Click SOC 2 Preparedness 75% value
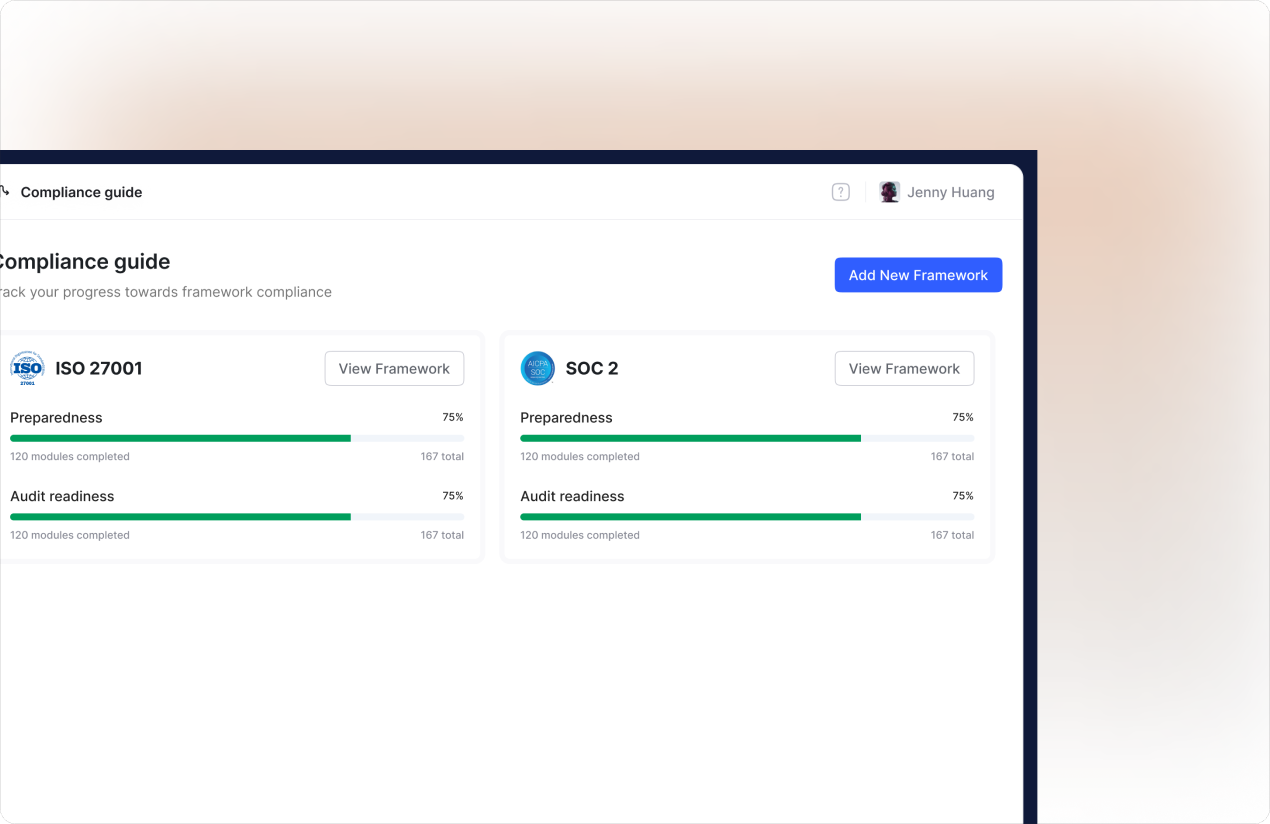Viewport: 1270px width, 824px height. pyautogui.click(x=963, y=417)
